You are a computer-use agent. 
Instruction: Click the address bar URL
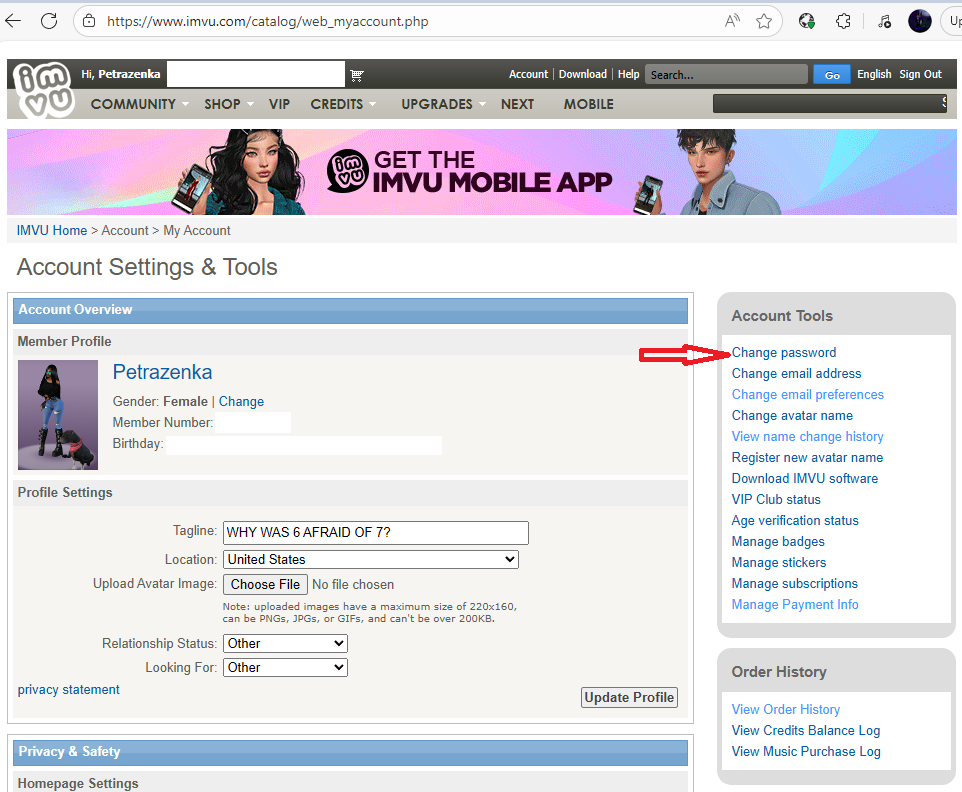[x=267, y=21]
